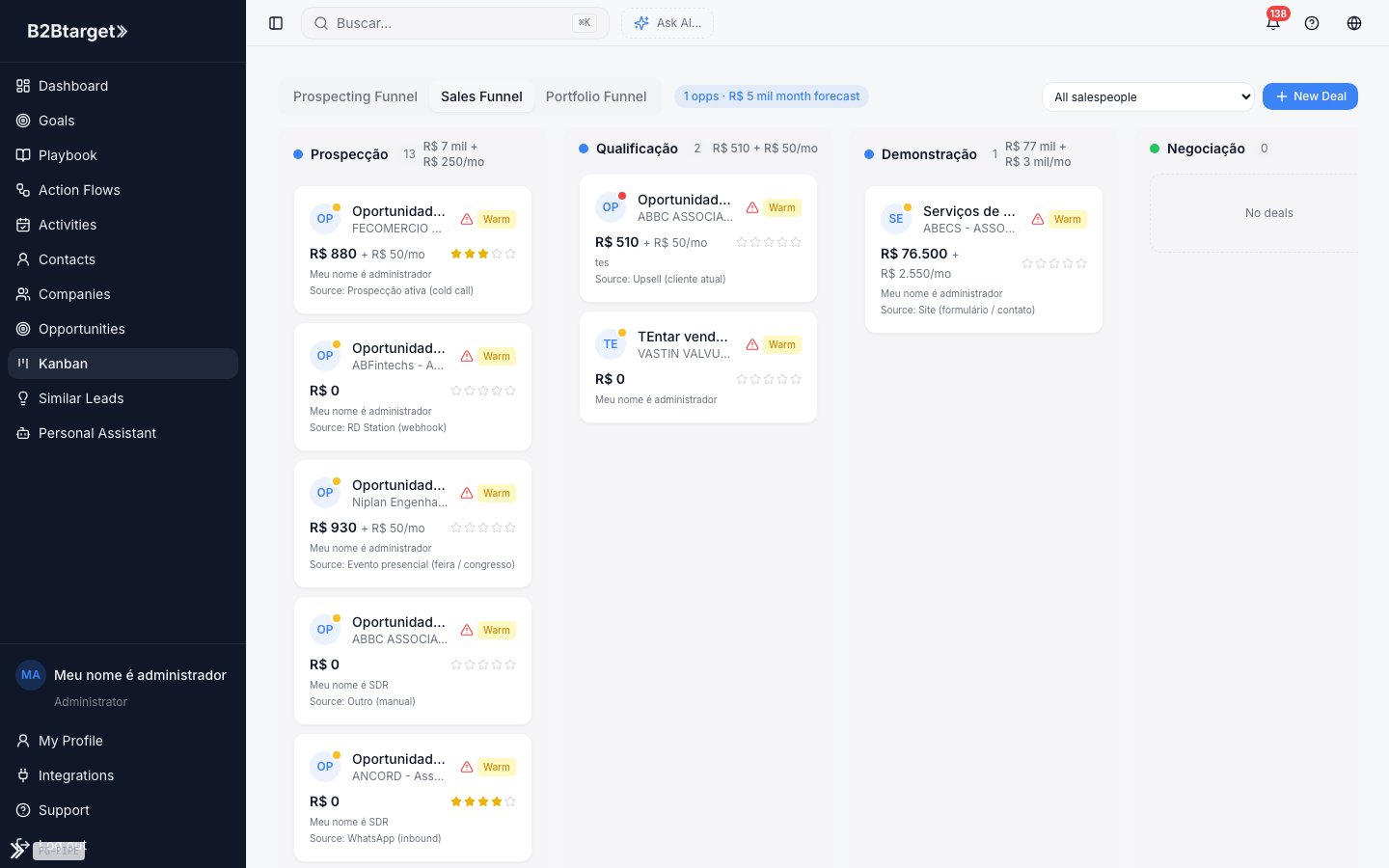This screenshot has width=1389, height=868.
Task: Open Playbook in the sidebar
Action: pos(123,155)
